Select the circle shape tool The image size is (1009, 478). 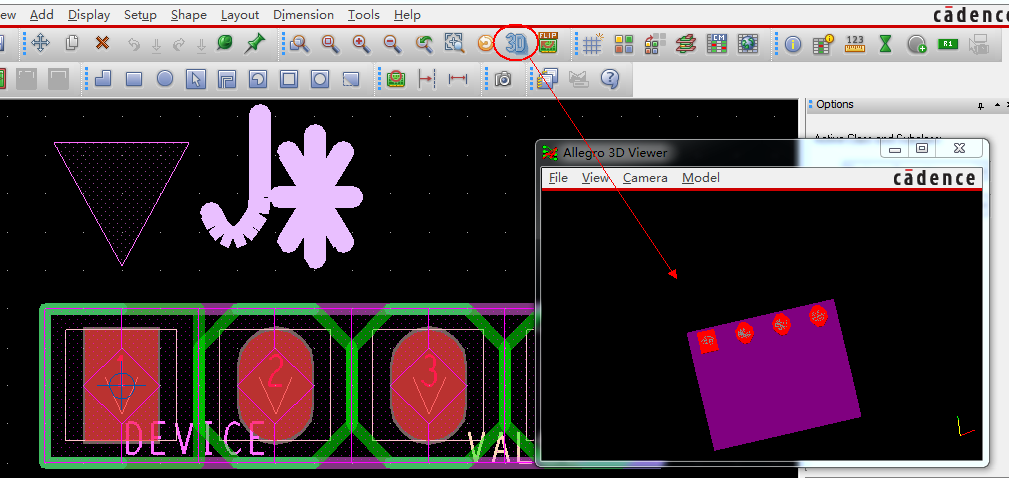pos(165,79)
